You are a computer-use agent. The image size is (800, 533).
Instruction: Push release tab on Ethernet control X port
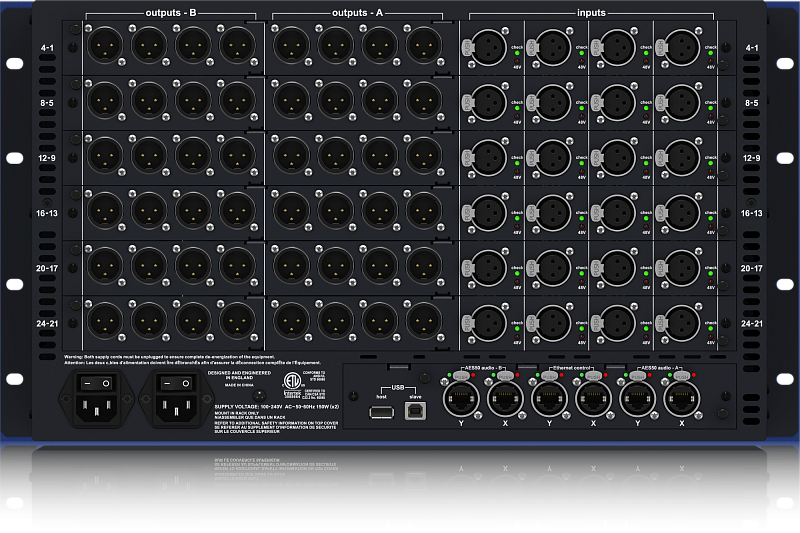click(593, 376)
